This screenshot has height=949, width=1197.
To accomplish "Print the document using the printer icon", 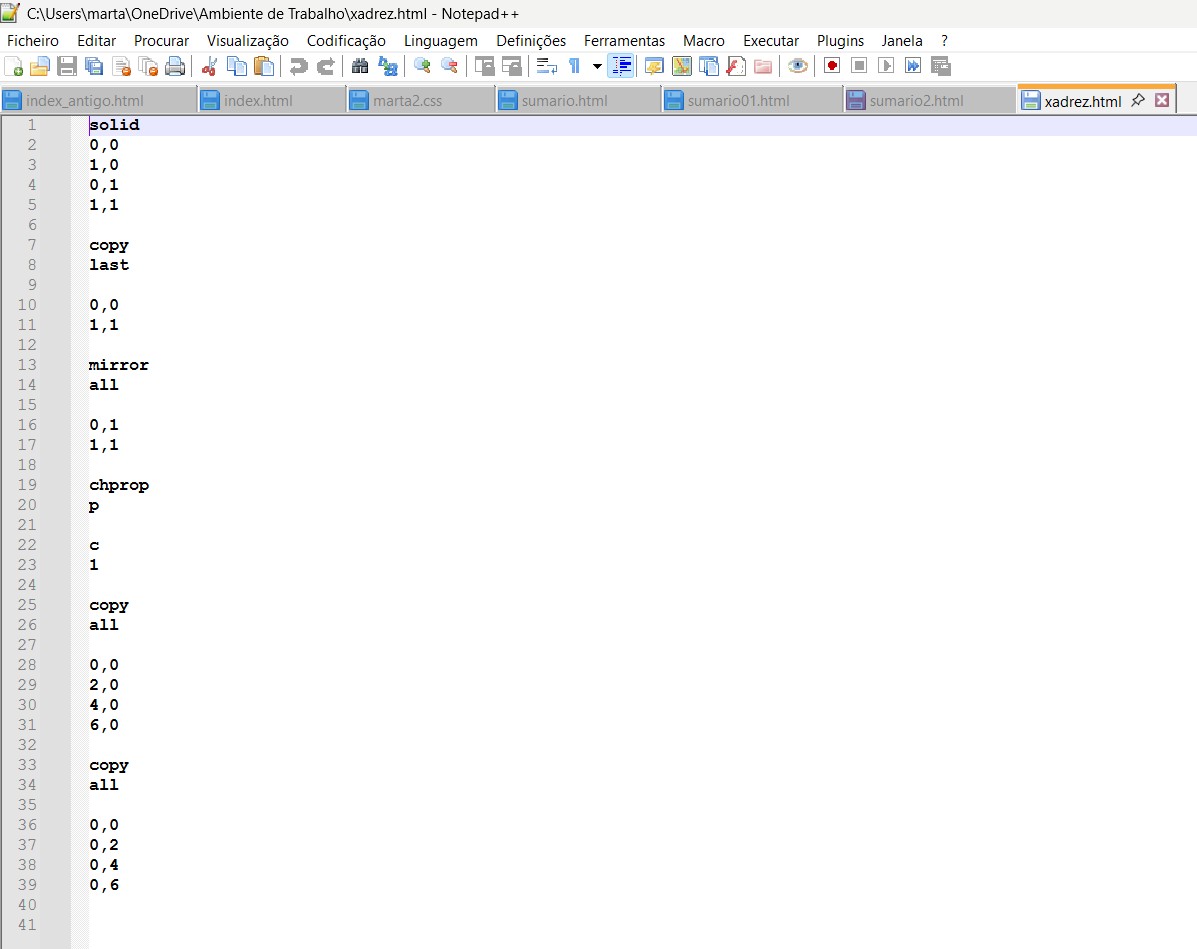I will click(x=176, y=66).
